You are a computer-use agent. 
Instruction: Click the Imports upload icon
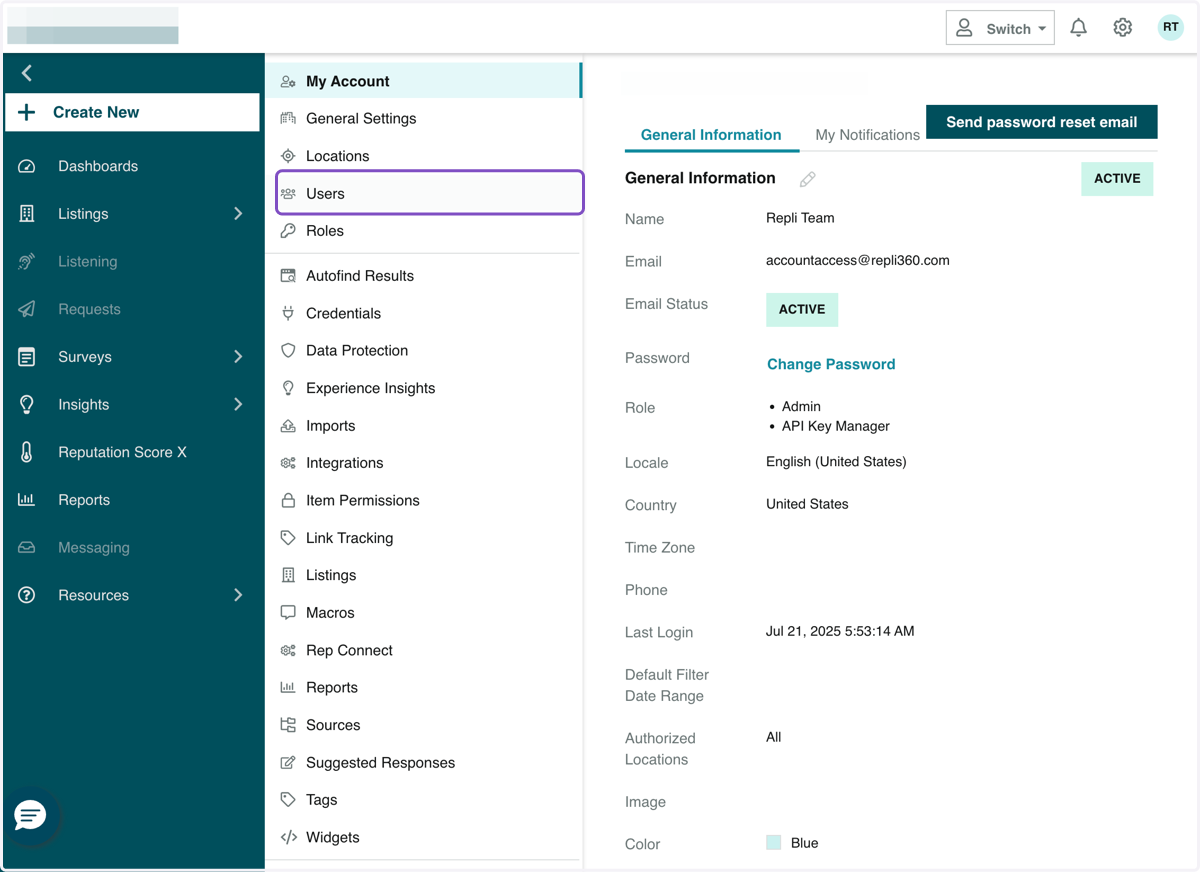(x=288, y=426)
